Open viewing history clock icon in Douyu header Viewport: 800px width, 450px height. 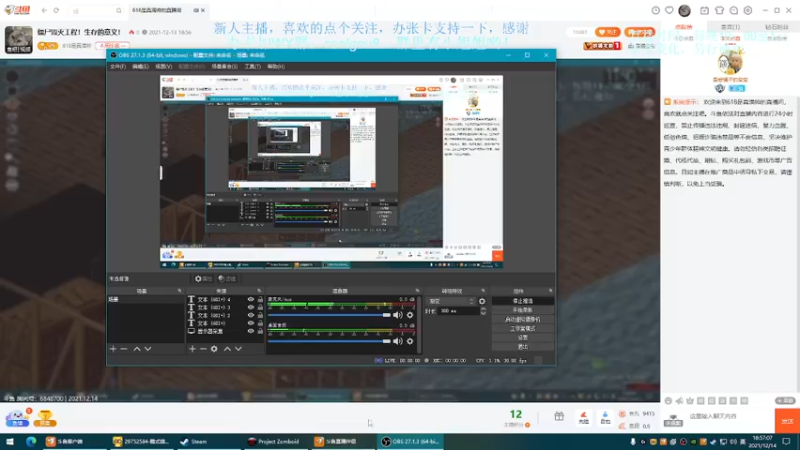(x=656, y=10)
